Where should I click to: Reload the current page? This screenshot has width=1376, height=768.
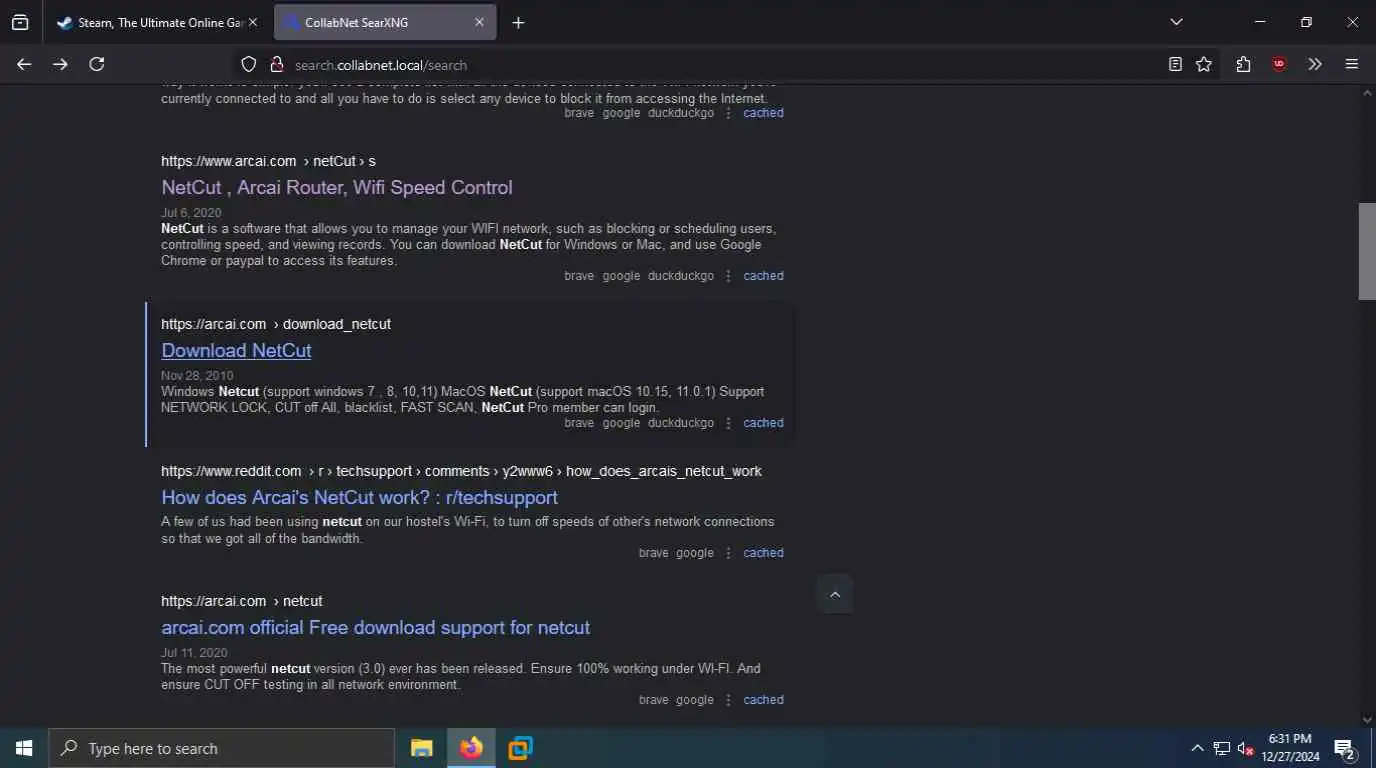click(97, 64)
